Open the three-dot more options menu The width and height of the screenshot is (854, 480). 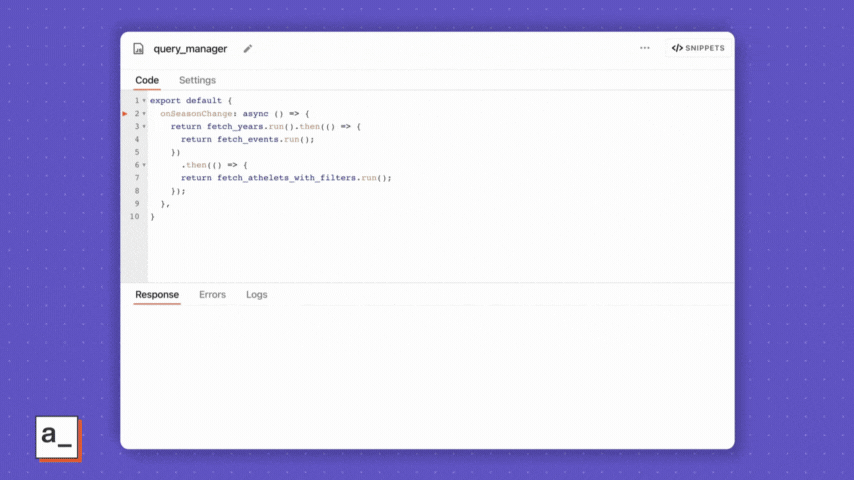coord(645,48)
